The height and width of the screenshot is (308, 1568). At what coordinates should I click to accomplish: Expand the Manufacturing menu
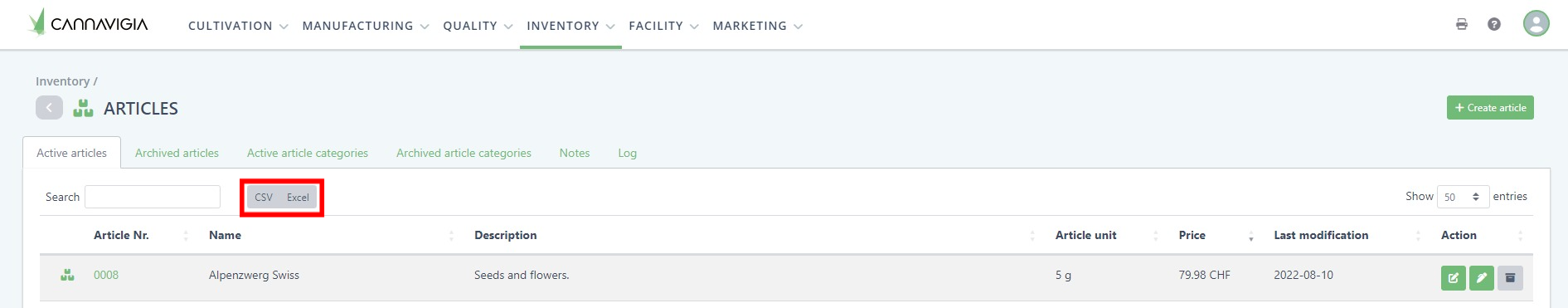click(366, 26)
